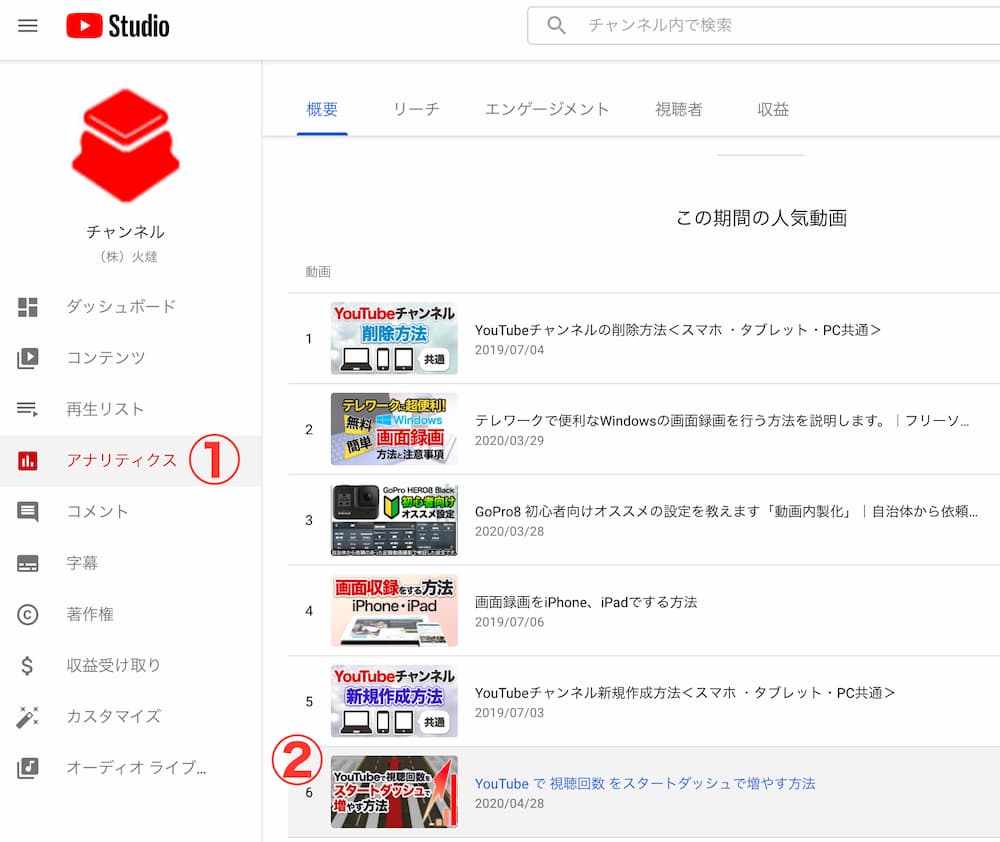
Task: Open コメント in the sidebar
Action: coord(131,512)
